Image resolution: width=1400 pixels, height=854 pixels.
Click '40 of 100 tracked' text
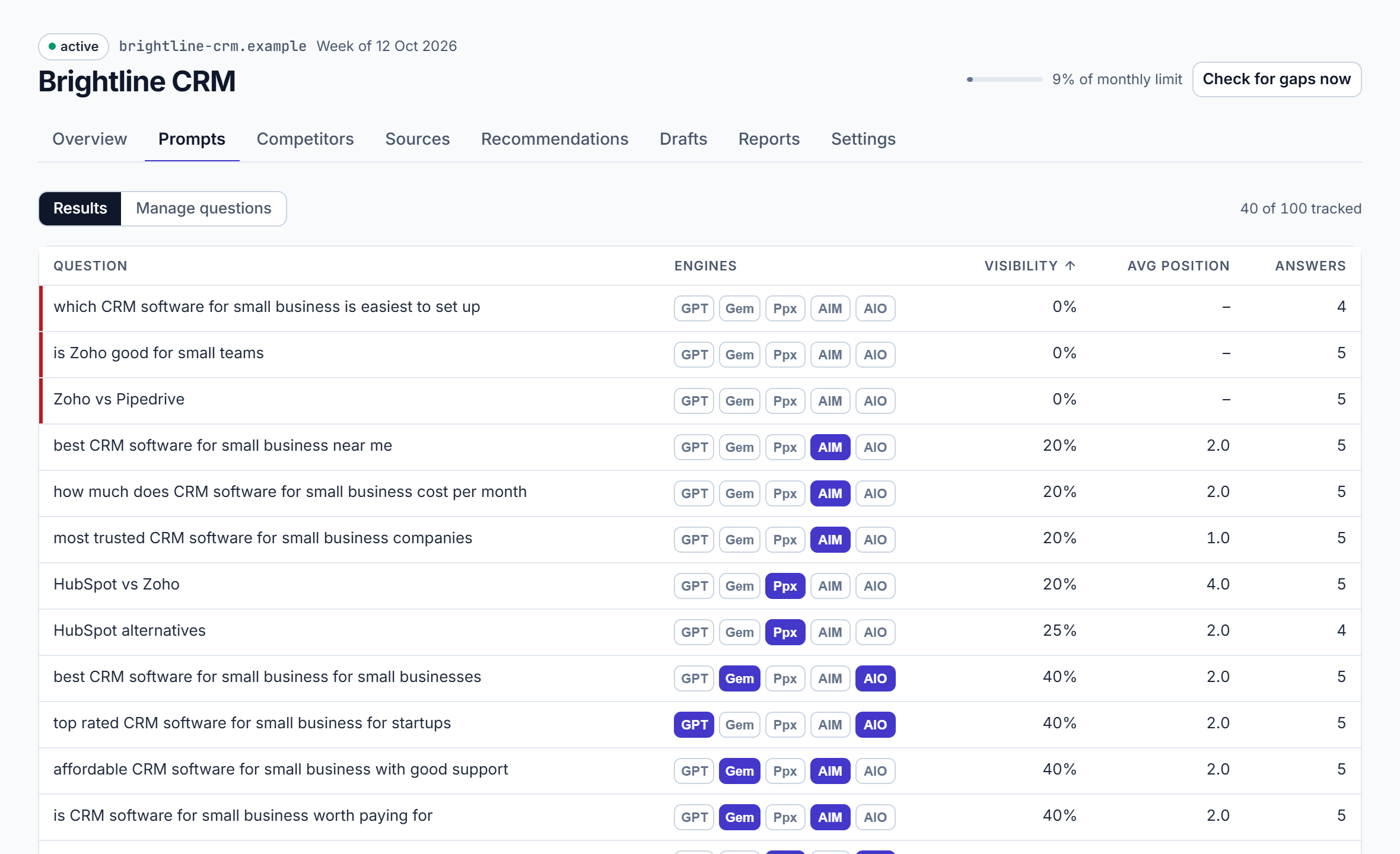click(1300, 209)
